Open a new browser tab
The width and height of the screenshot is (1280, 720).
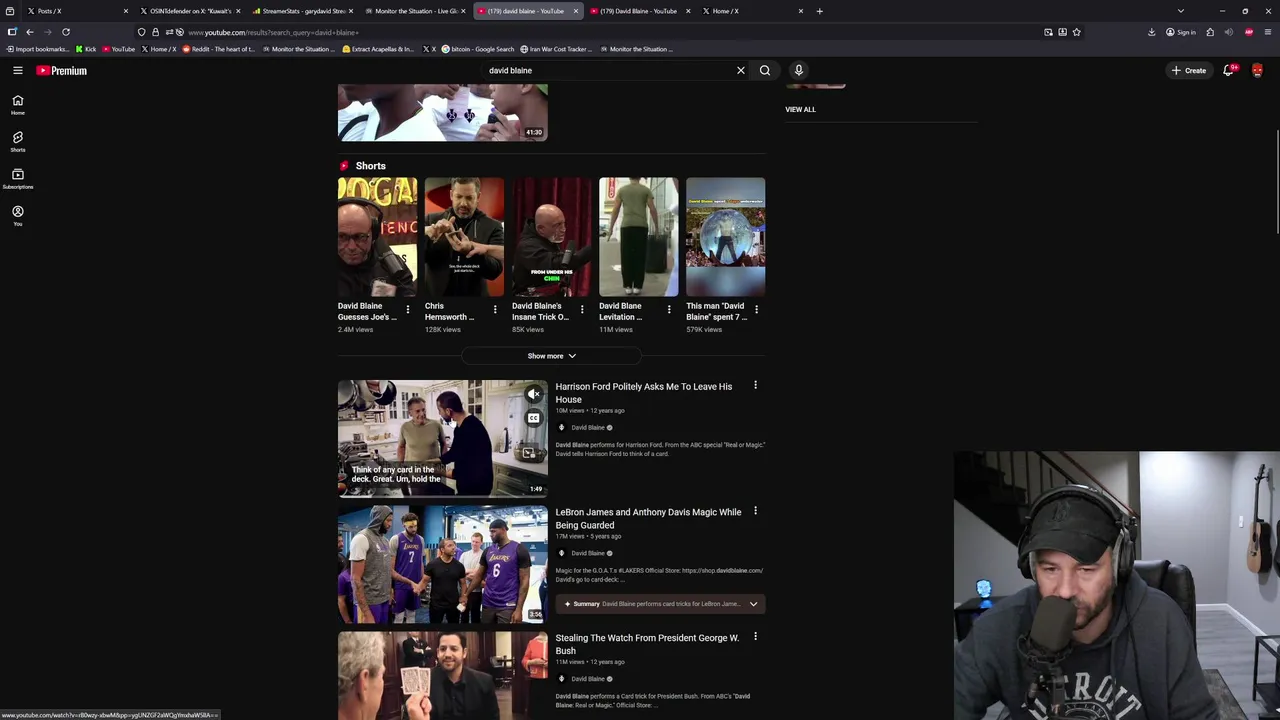point(819,11)
